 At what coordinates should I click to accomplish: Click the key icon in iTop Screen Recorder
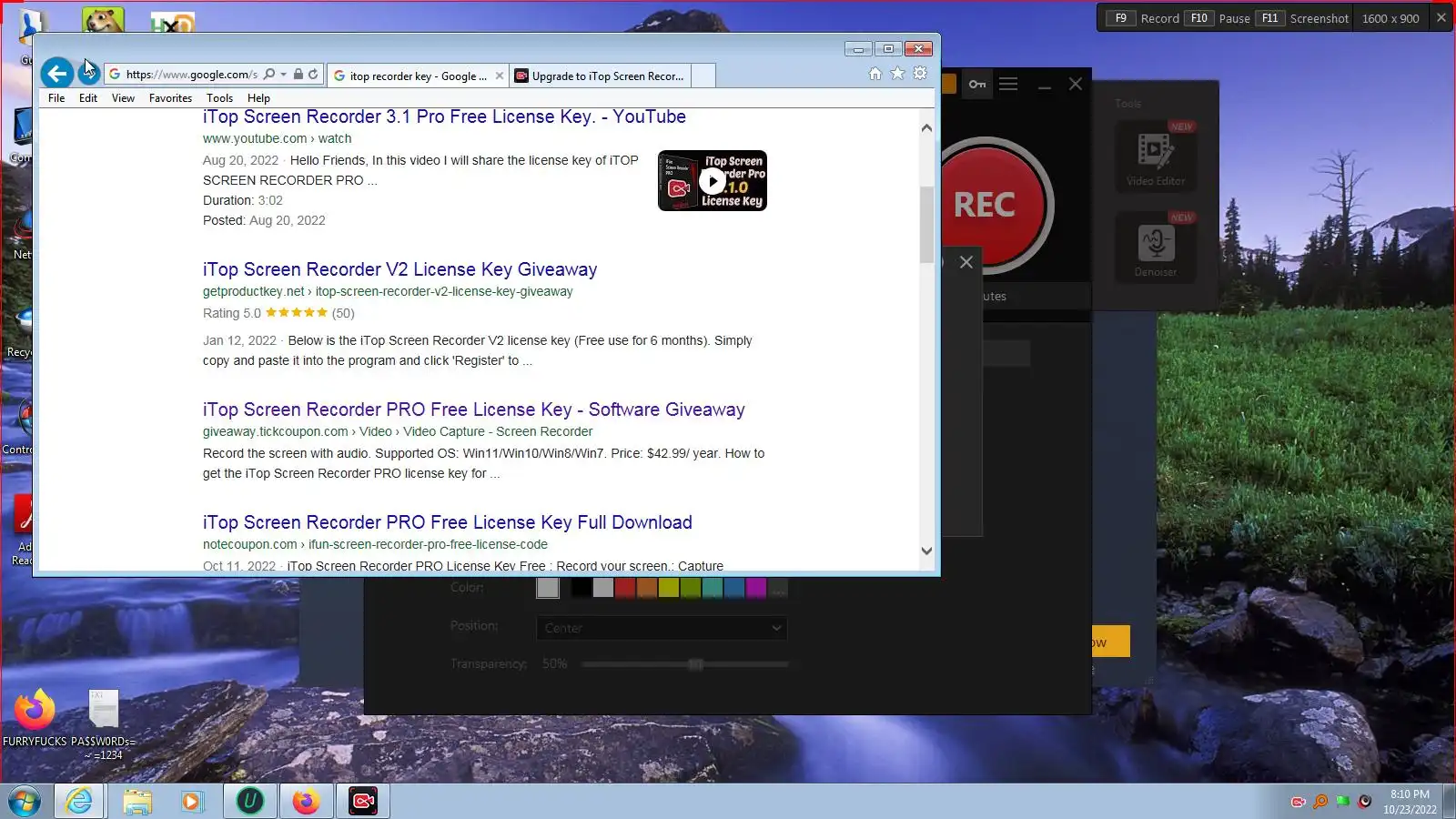tap(977, 85)
